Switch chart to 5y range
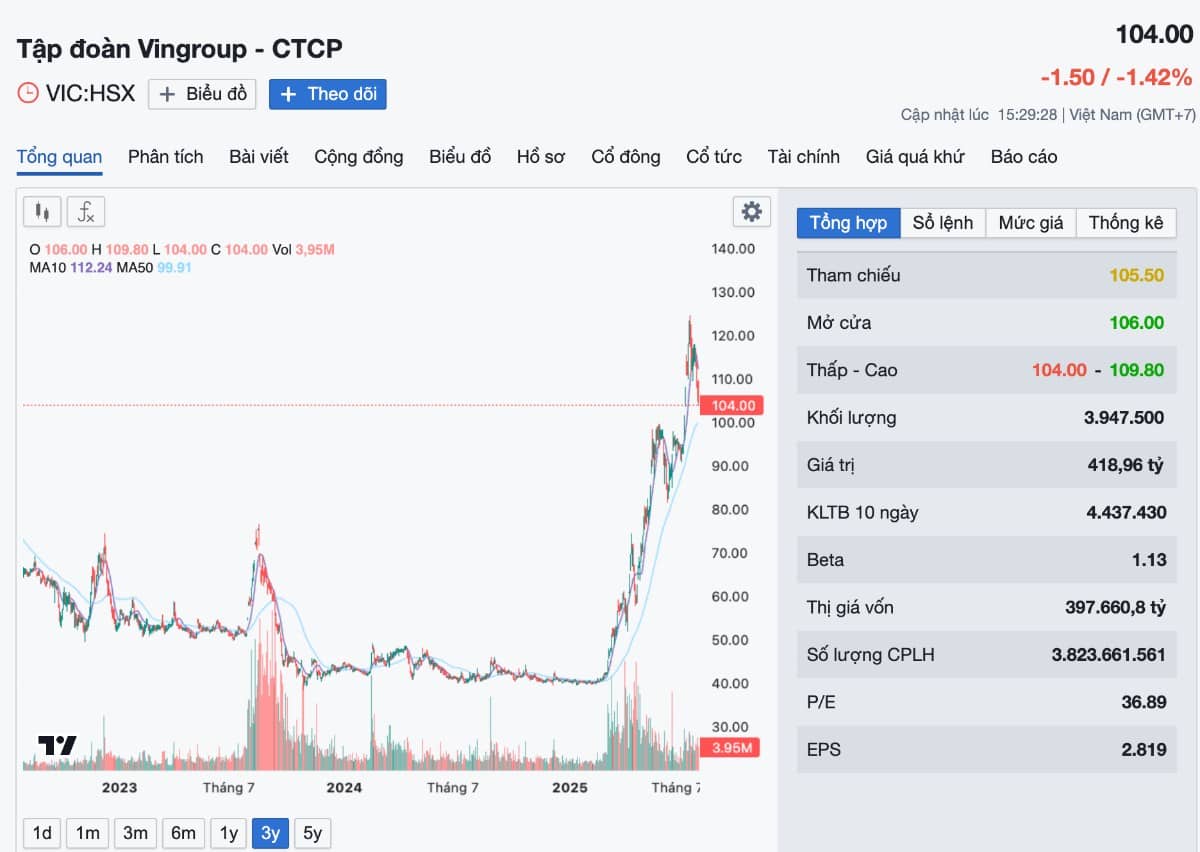The width and height of the screenshot is (1200, 852). (x=312, y=833)
